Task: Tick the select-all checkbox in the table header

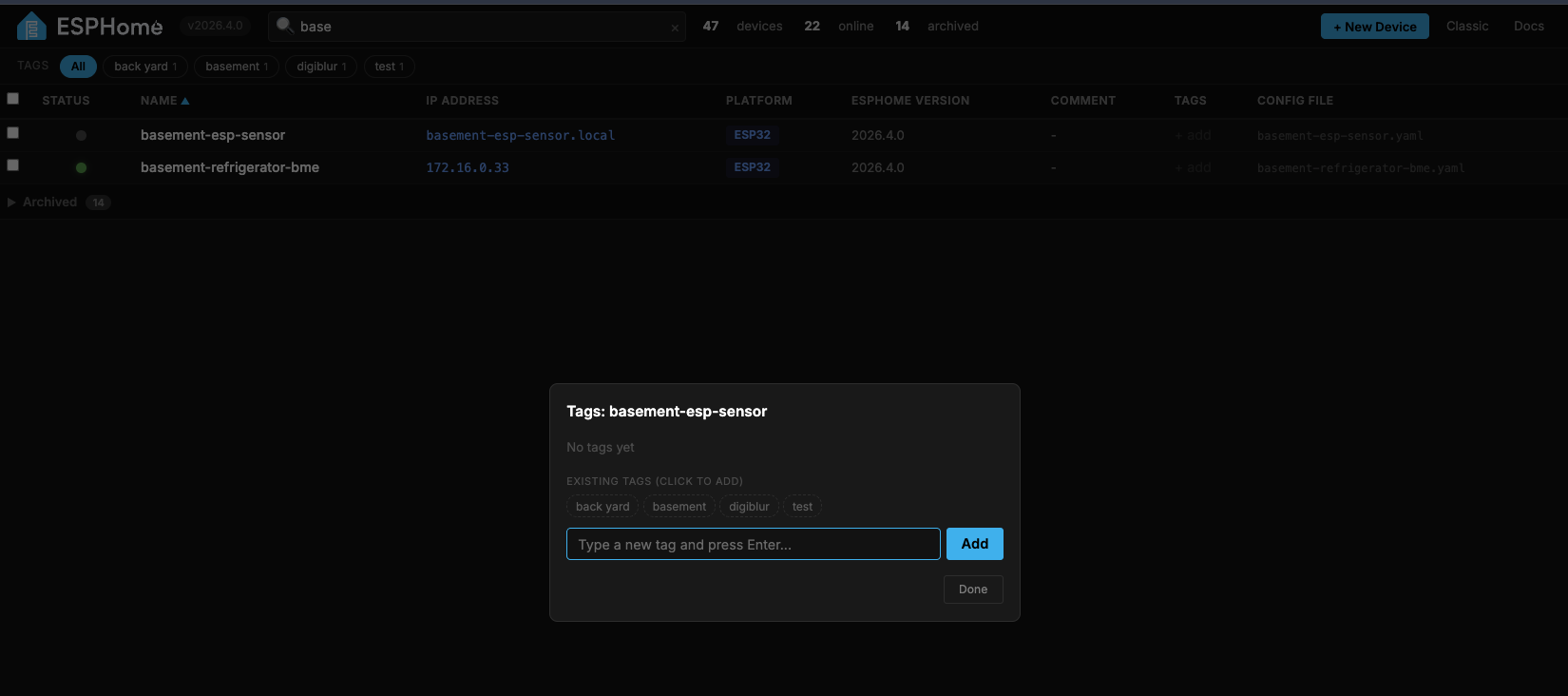Action: (12, 98)
